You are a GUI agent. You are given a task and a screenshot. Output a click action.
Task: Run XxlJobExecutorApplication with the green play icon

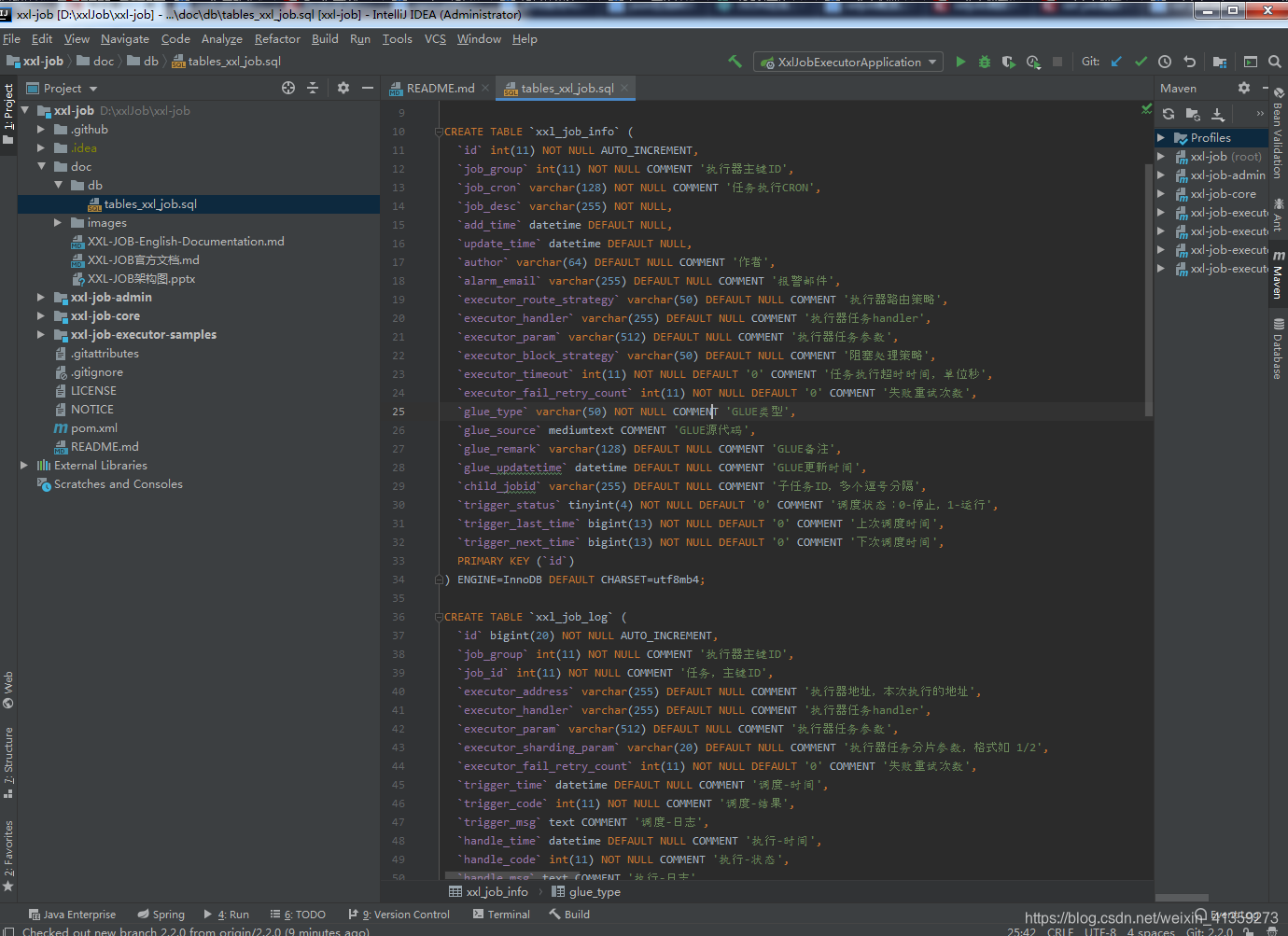point(960,62)
